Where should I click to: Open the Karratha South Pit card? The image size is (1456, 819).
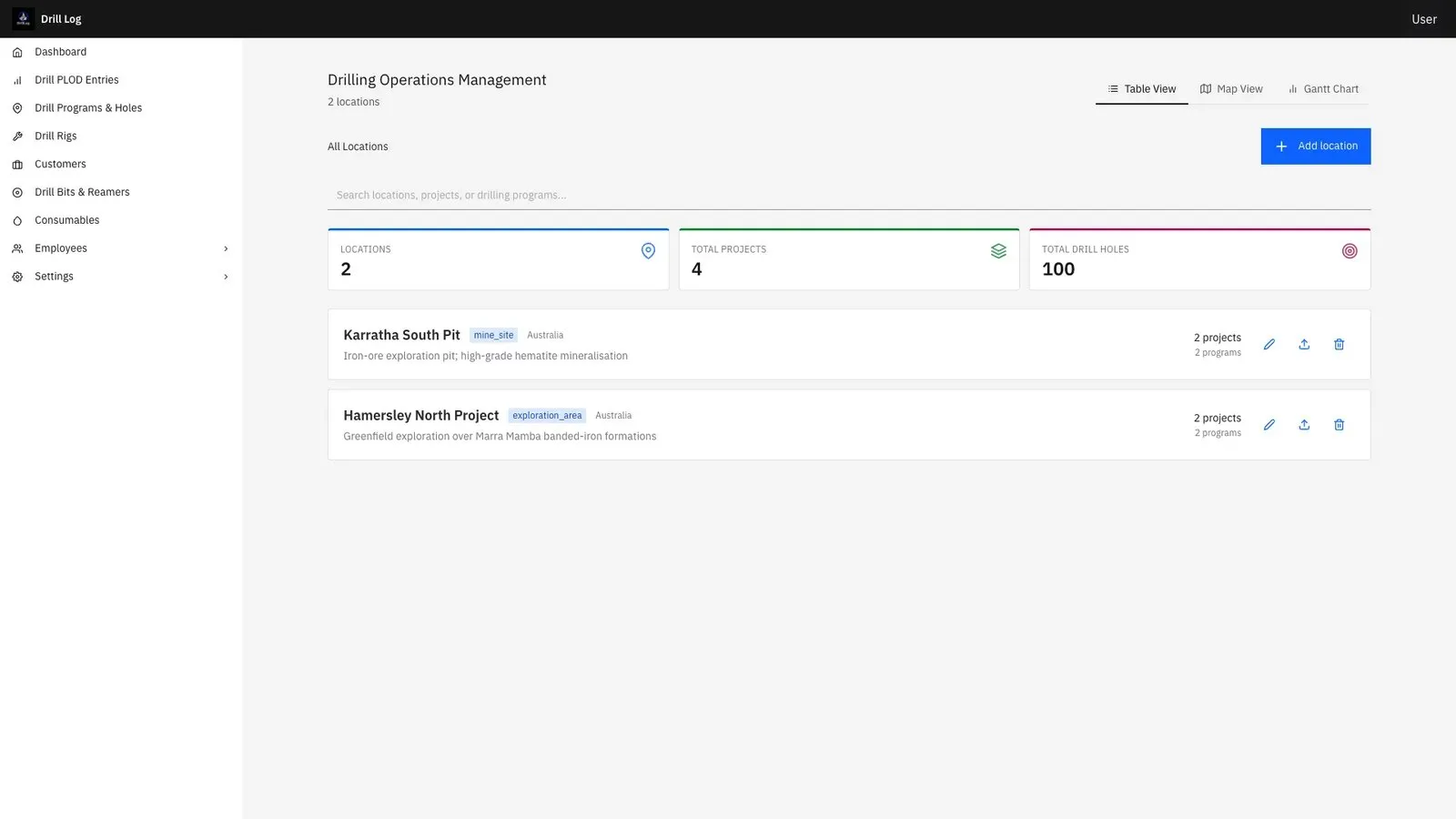click(x=849, y=344)
